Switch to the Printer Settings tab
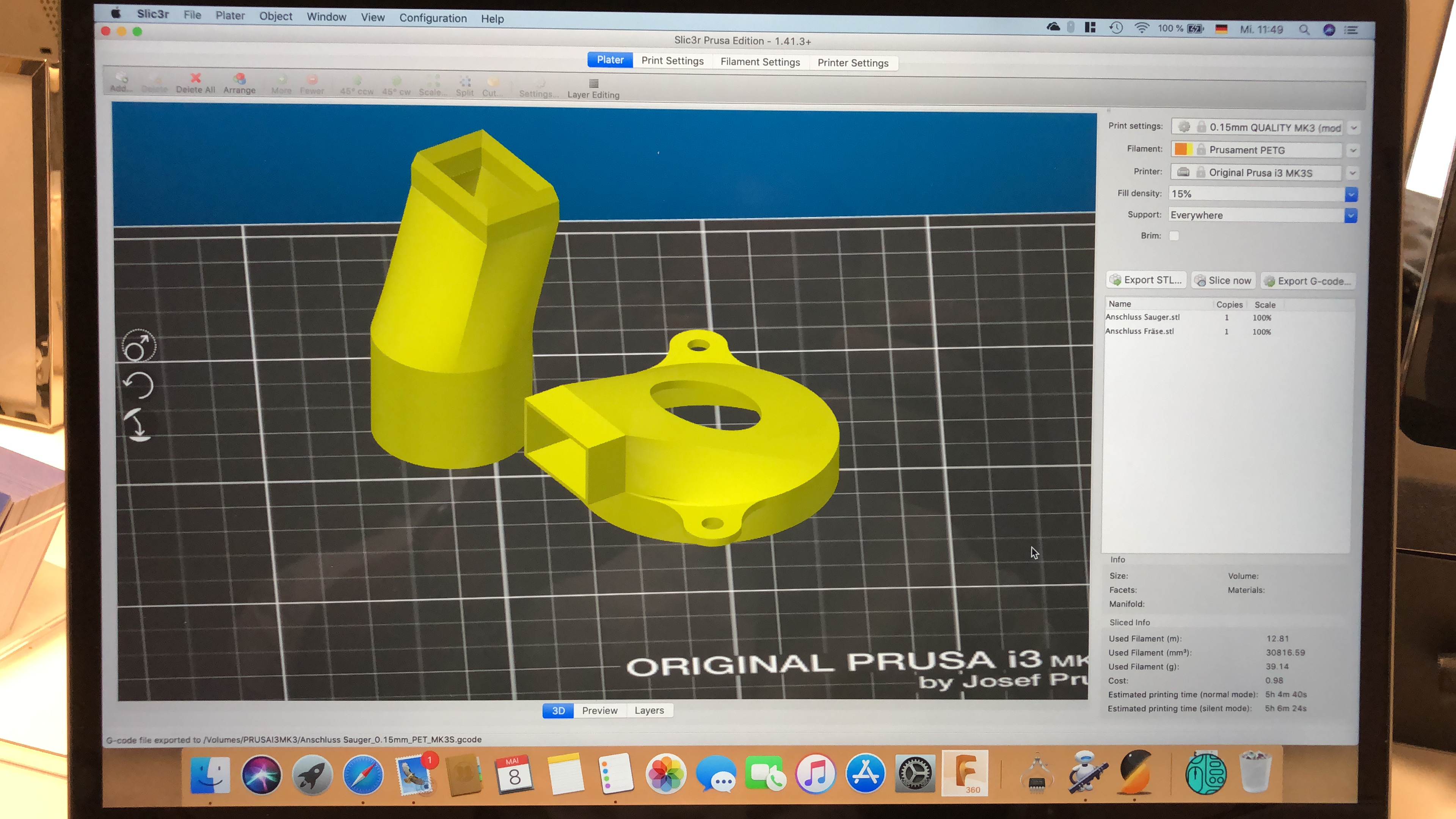The image size is (1456, 819). pos(853,63)
